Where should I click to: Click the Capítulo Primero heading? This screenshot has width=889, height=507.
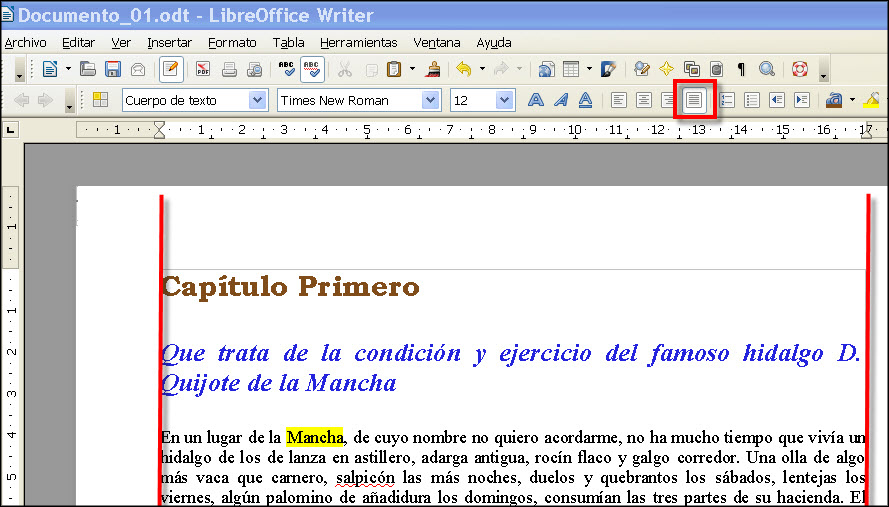291,286
